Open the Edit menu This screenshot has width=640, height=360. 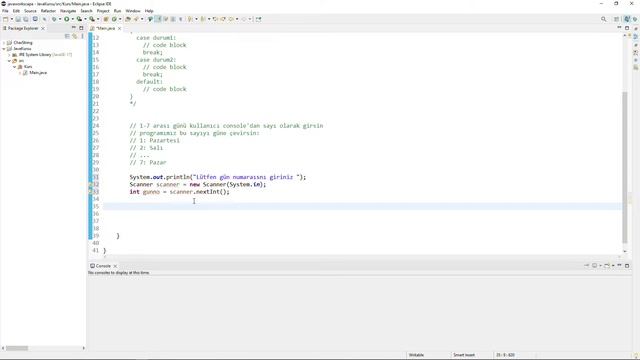pyautogui.click(x=16, y=11)
